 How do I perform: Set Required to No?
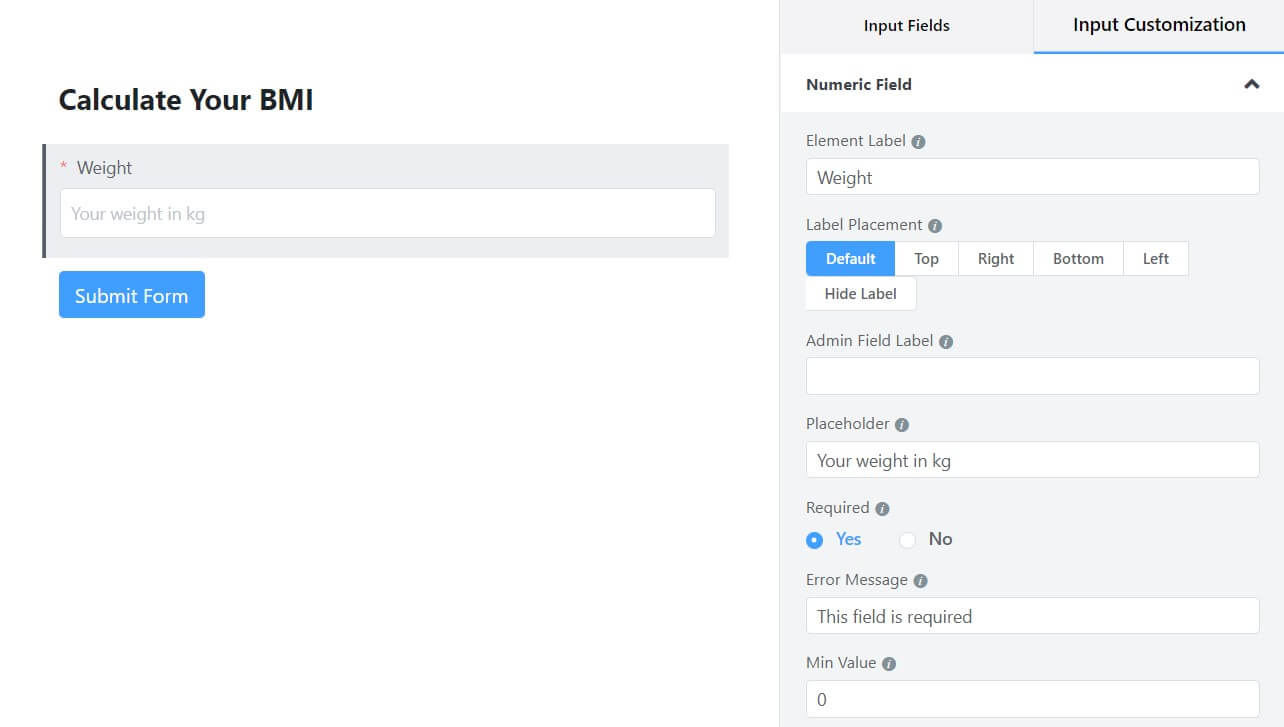[907, 540]
